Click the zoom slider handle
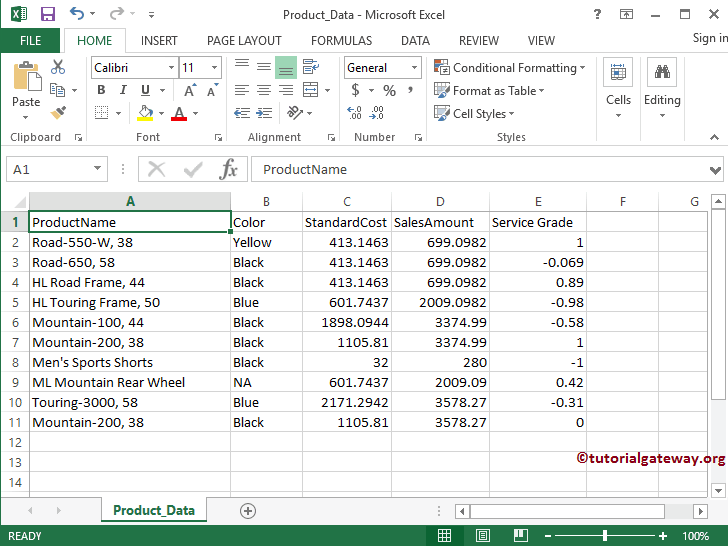This screenshot has height=546, width=728. (x=604, y=536)
